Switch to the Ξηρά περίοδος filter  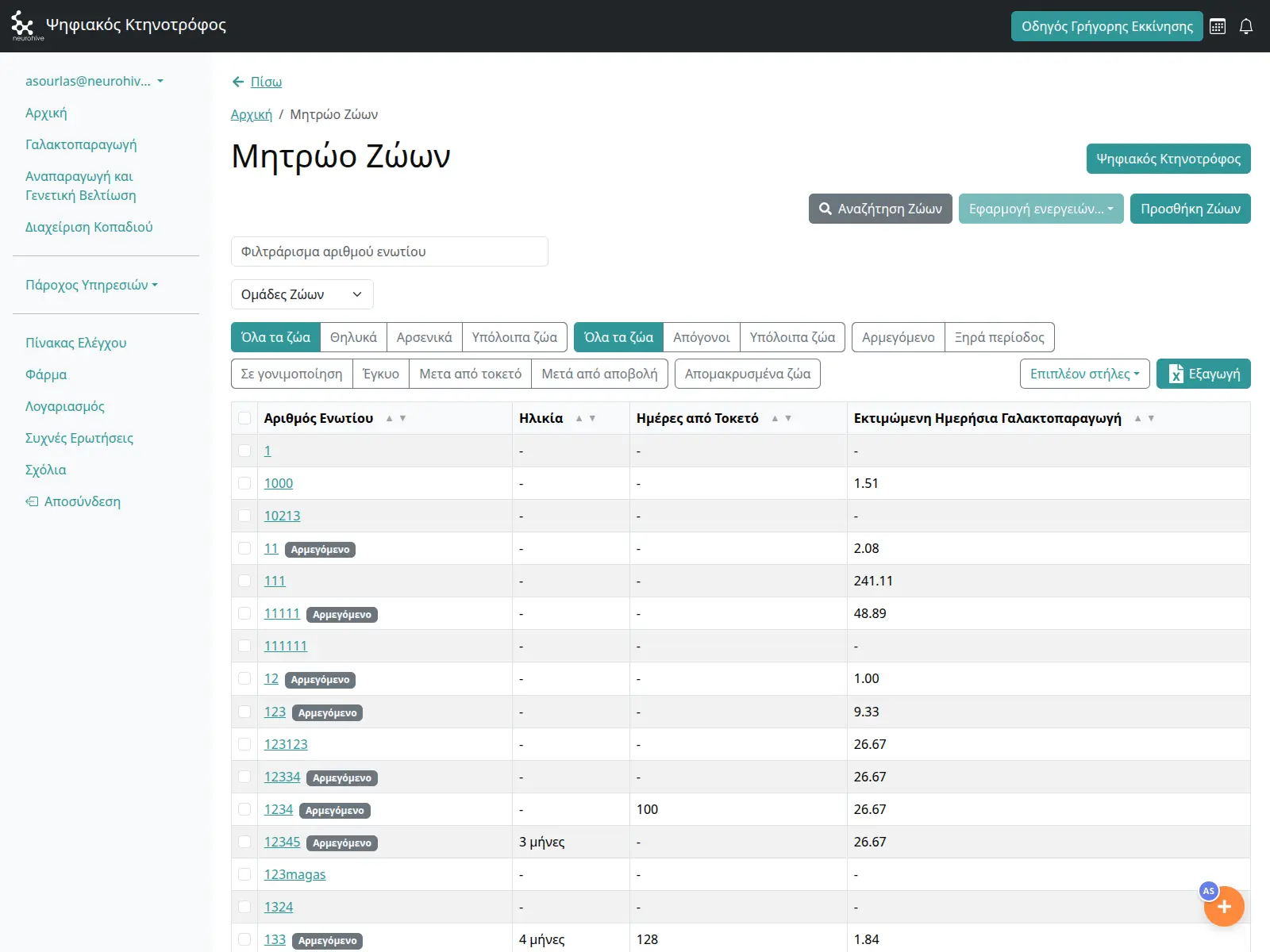pyautogui.click(x=999, y=337)
